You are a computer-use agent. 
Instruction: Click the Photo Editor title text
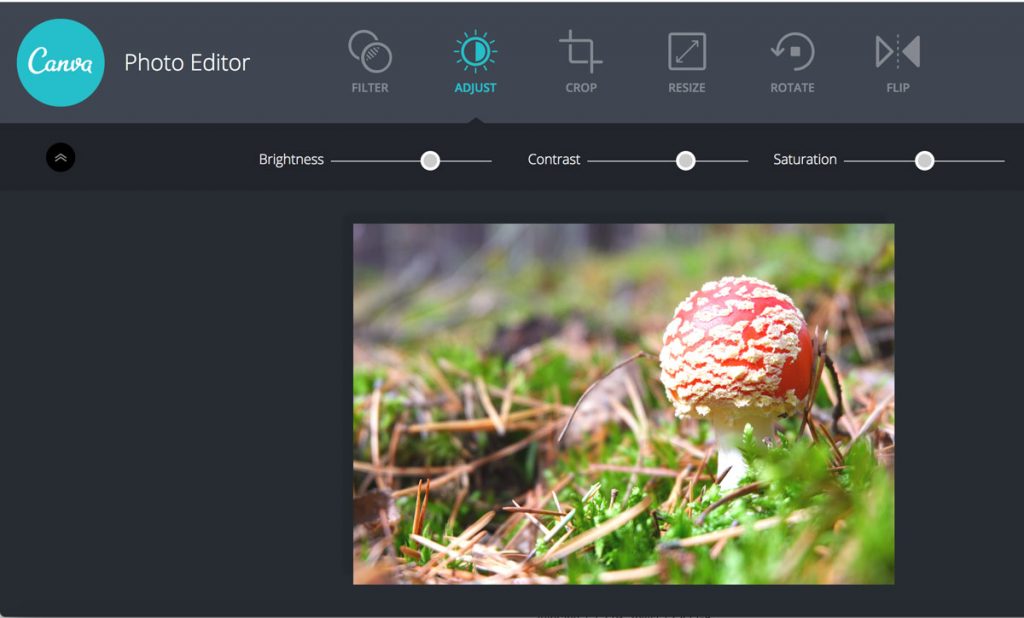tap(187, 62)
